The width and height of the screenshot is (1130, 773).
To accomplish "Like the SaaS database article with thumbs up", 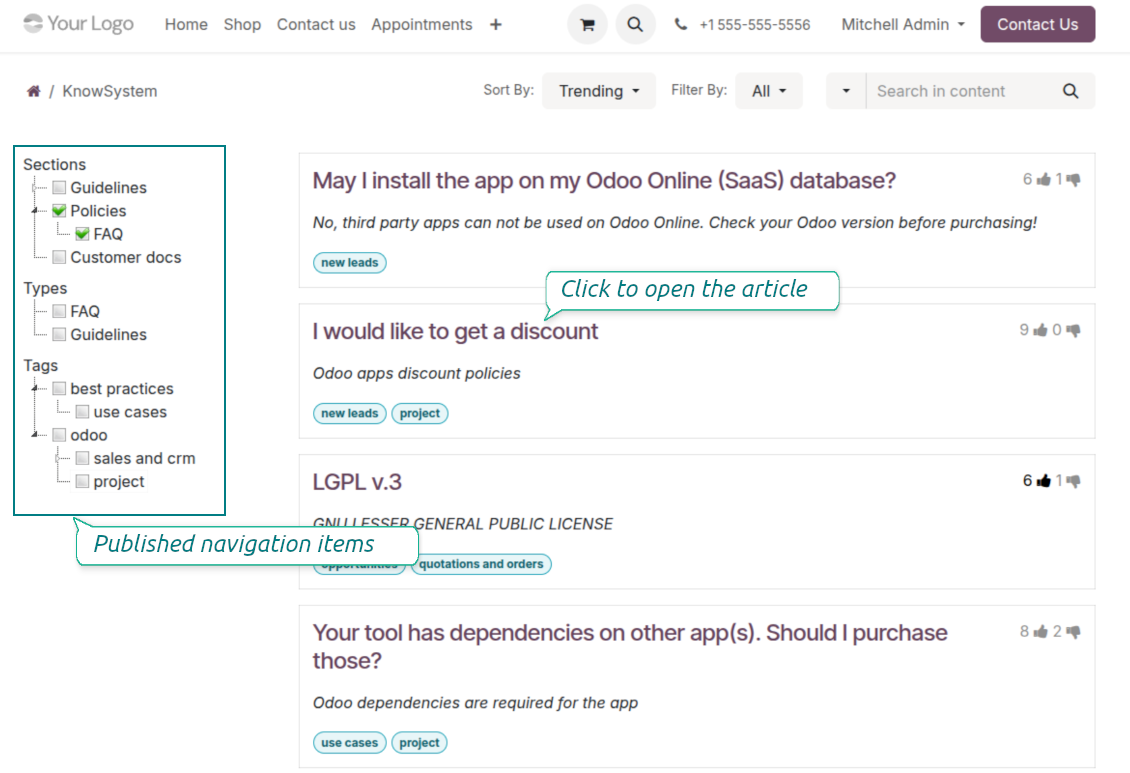I will coord(1044,180).
